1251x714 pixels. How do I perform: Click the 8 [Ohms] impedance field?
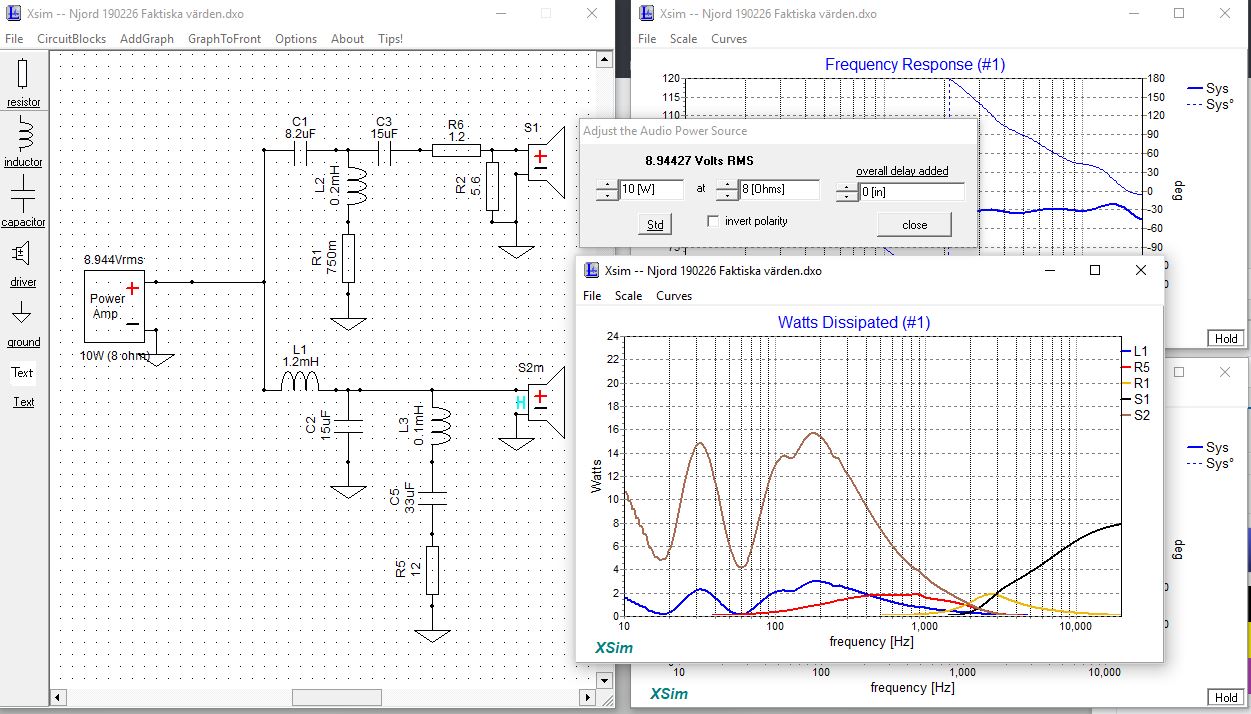780,190
